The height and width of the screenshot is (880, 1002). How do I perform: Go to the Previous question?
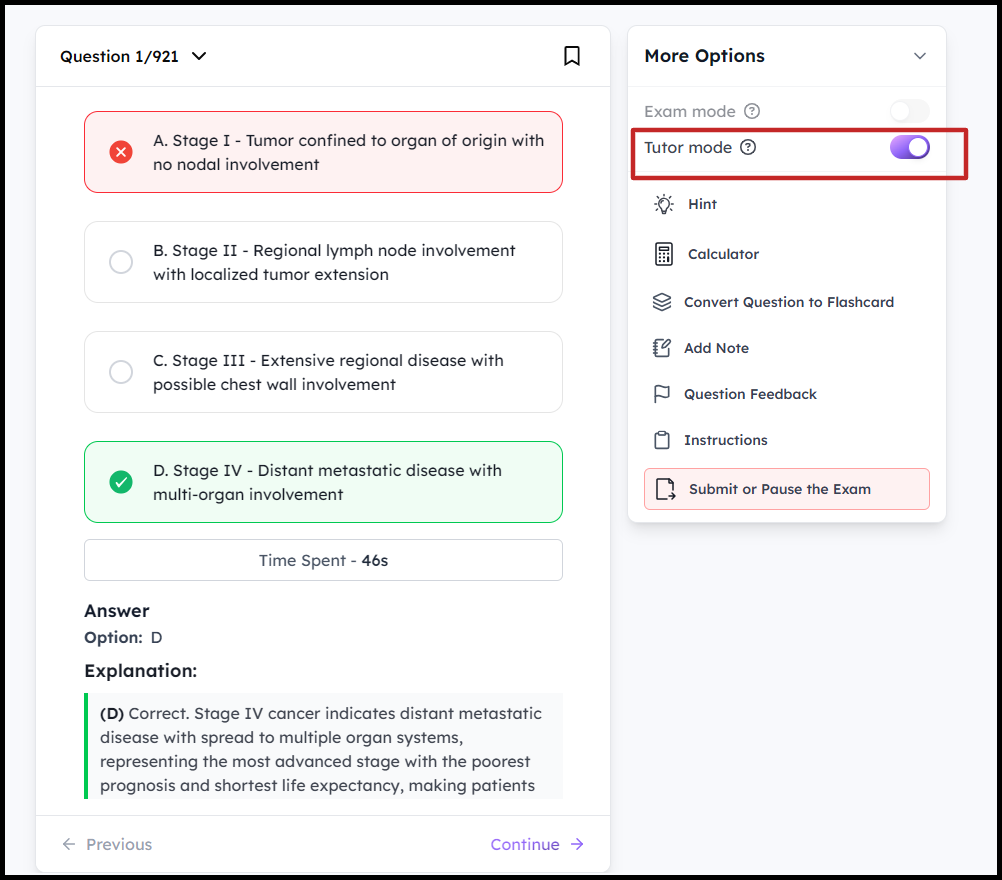(107, 844)
